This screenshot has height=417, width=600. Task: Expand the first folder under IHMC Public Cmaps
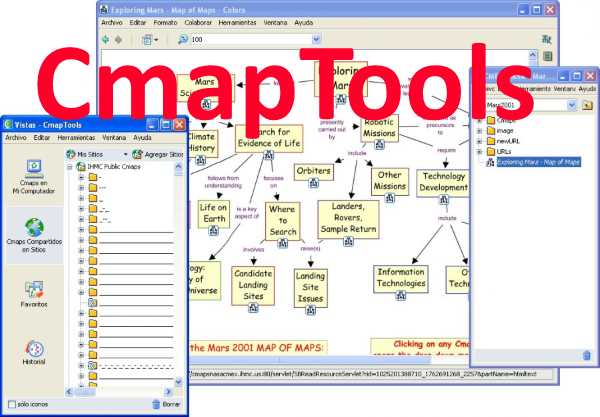[81, 177]
